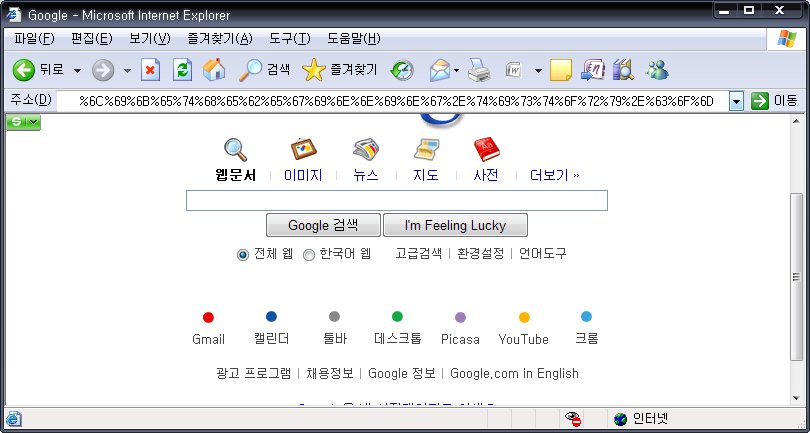Open the 지도 link
The width and height of the screenshot is (810, 433).
coord(426,175)
